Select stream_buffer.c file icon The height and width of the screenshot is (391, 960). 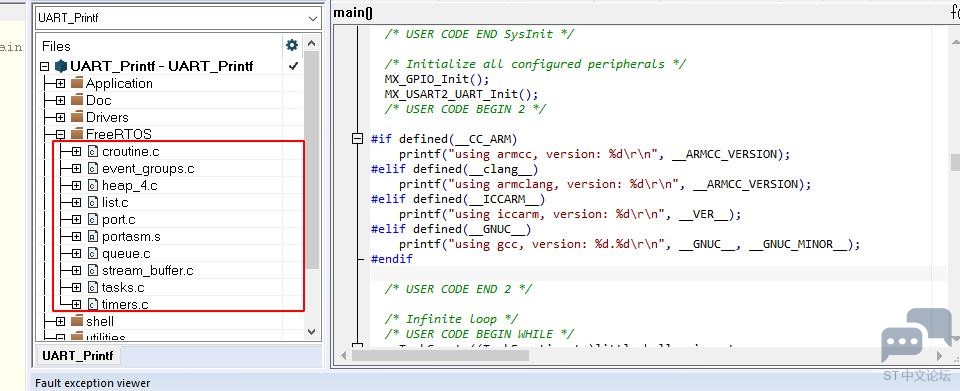(92, 270)
